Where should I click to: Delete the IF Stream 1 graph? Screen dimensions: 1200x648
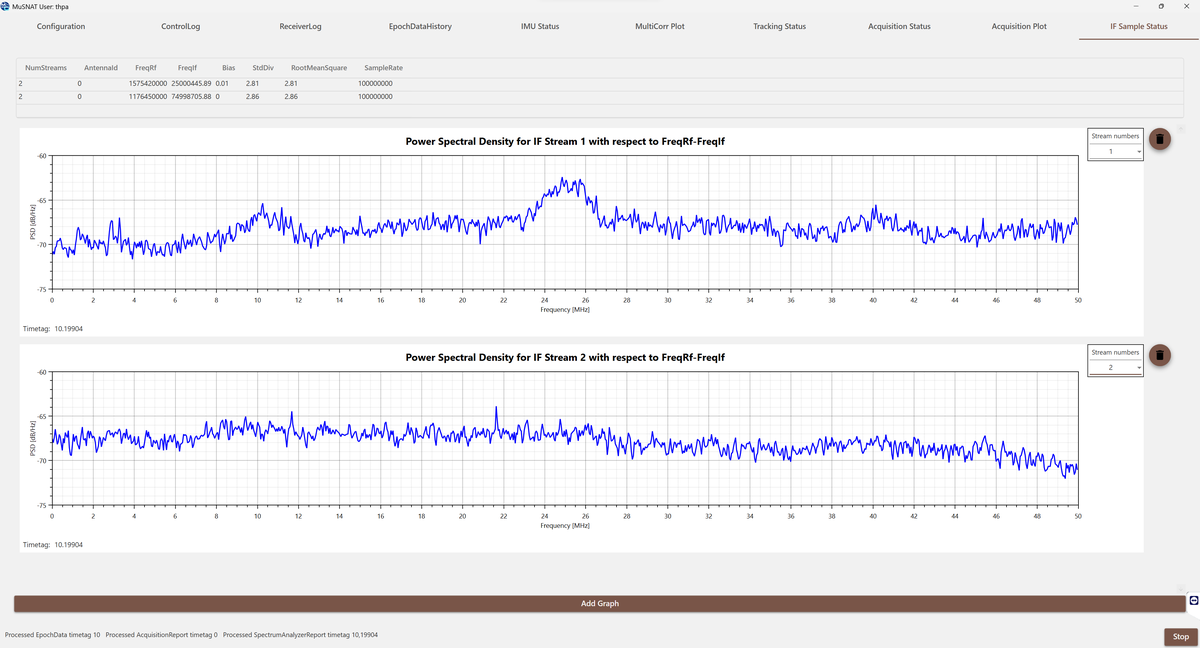pos(1159,139)
